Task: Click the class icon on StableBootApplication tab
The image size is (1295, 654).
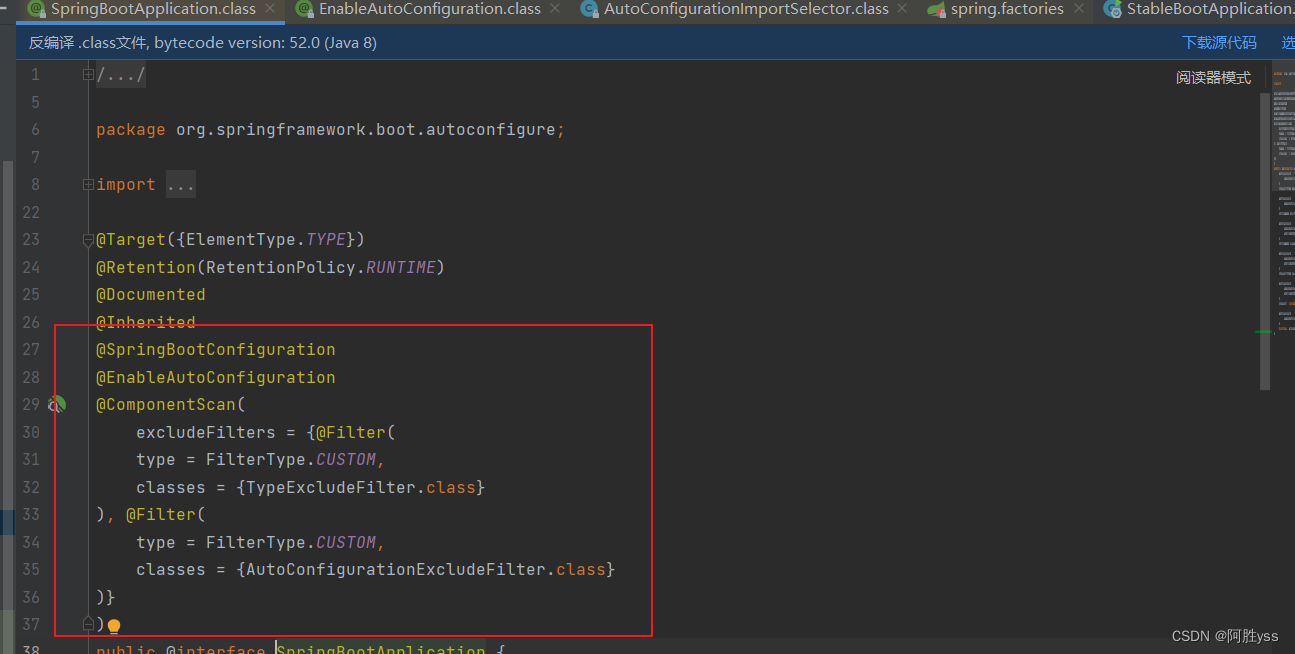Action: pos(1111,9)
